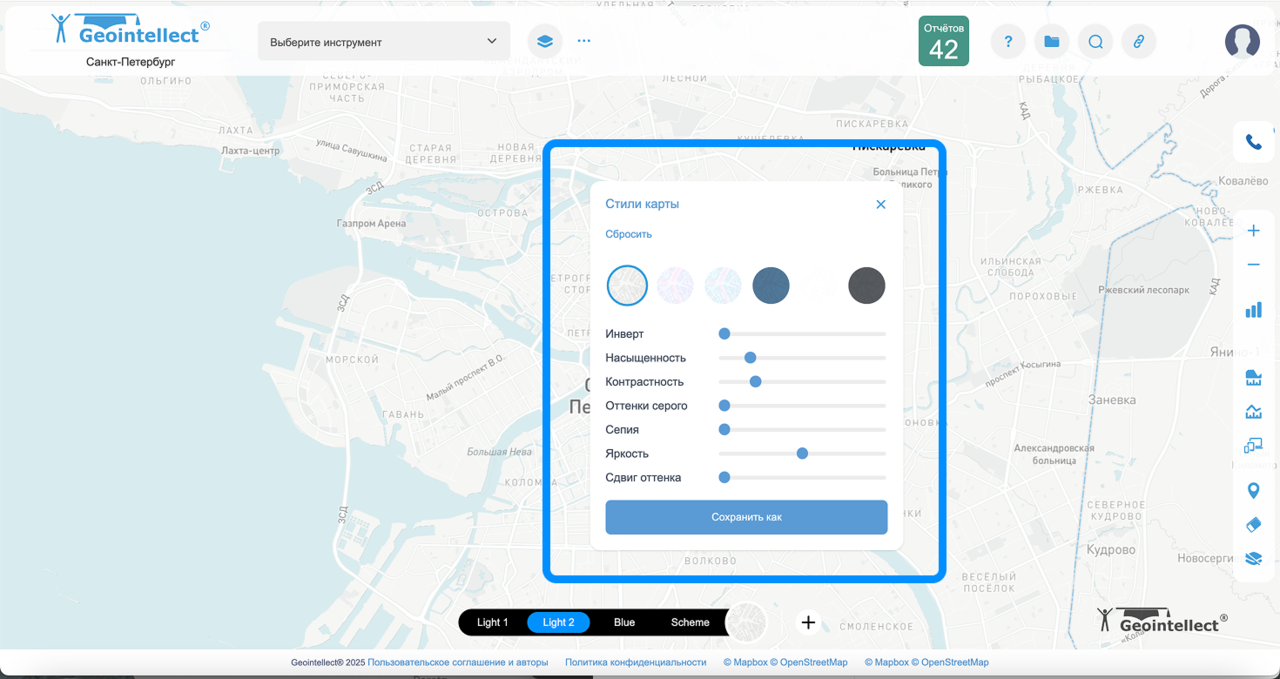Switch to the Blue map style
This screenshot has width=1280, height=679.
(624, 622)
